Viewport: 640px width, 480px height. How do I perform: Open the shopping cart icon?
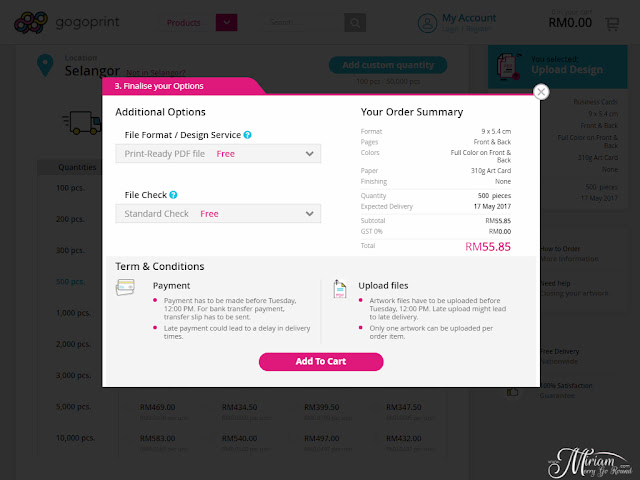tap(612, 24)
